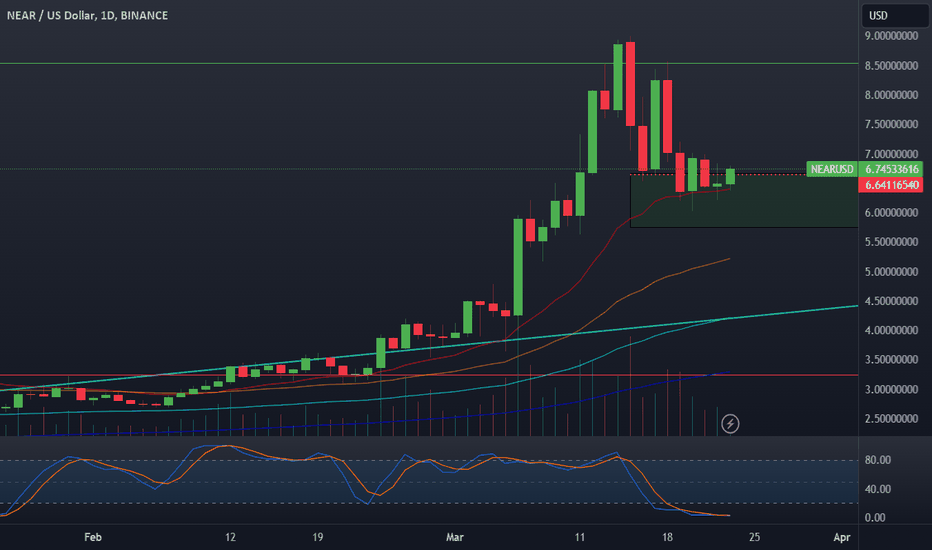The height and width of the screenshot is (550, 932).
Task: Open the USD currency selector
Action: (x=895, y=15)
